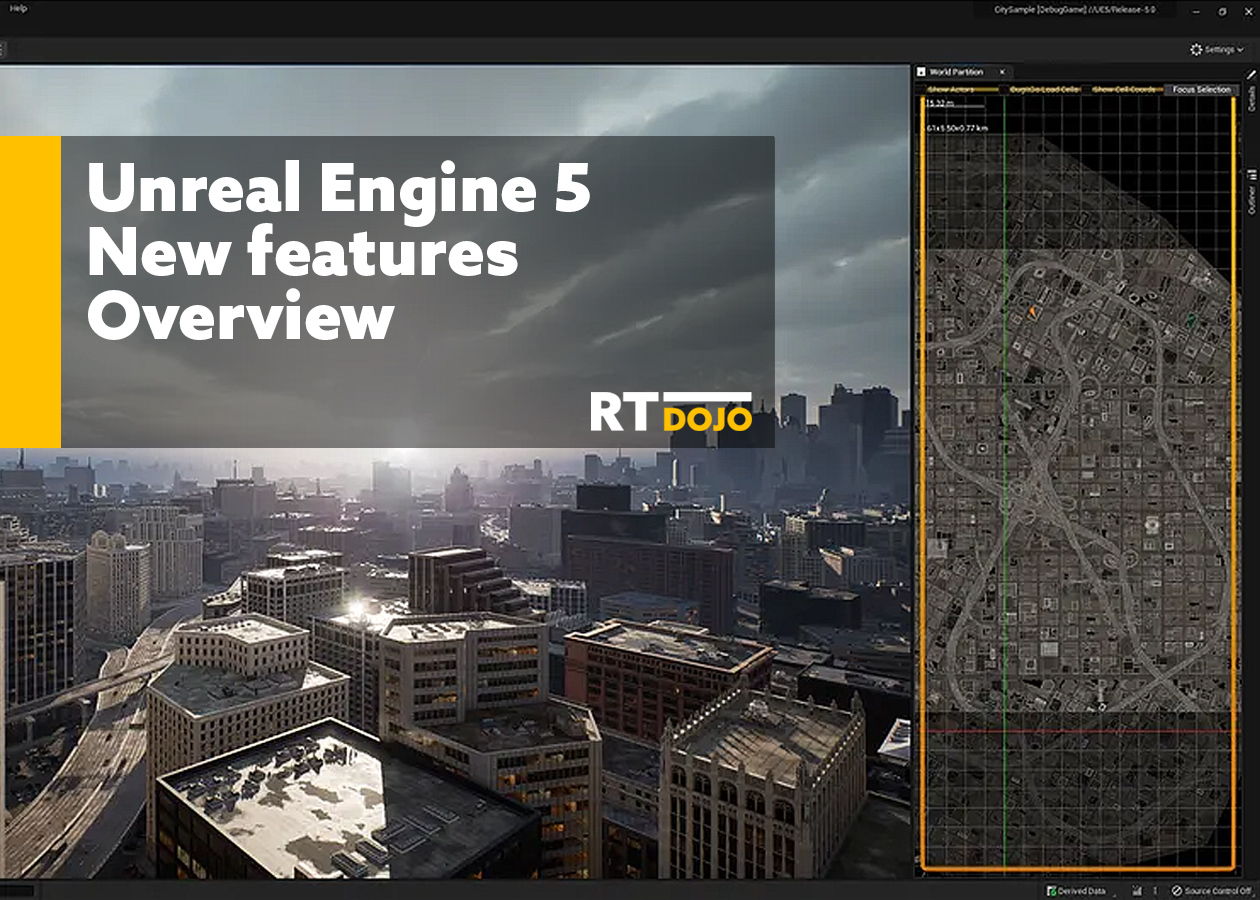This screenshot has width=1260, height=900.
Task: Click the status bar chart icon
Action: click(x=1137, y=891)
